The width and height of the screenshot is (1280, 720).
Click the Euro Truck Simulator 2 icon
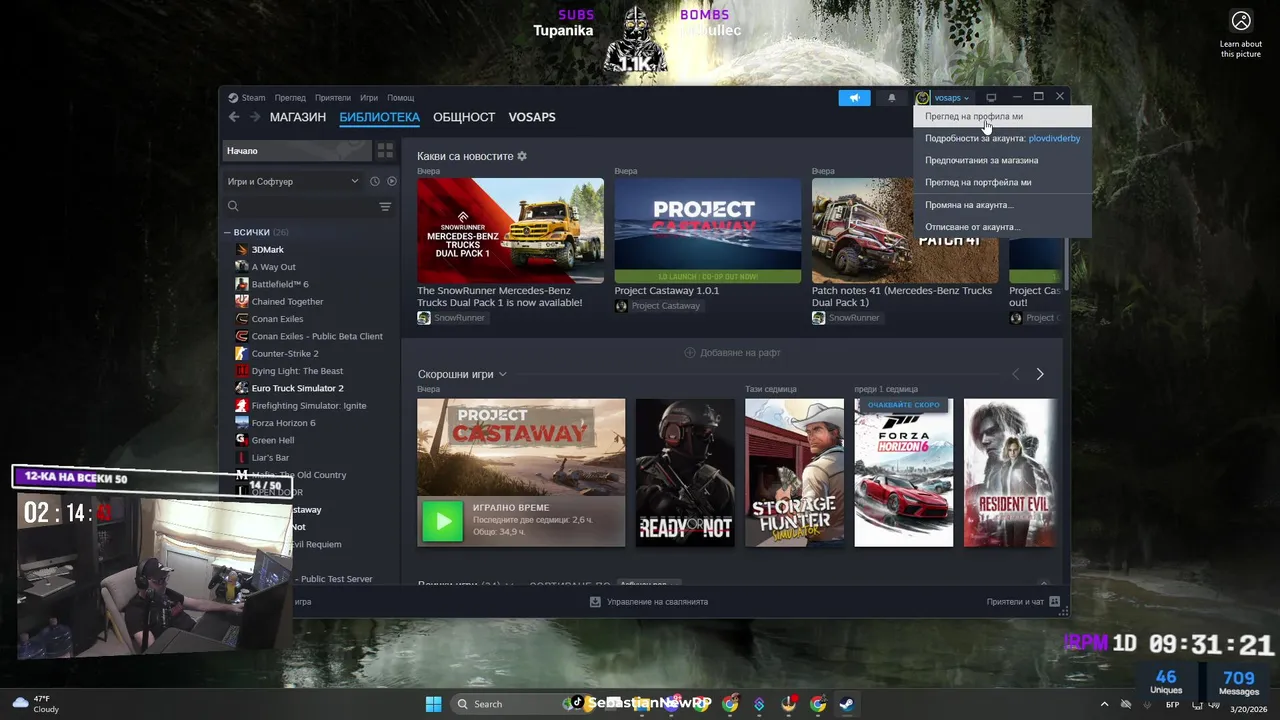(x=241, y=388)
